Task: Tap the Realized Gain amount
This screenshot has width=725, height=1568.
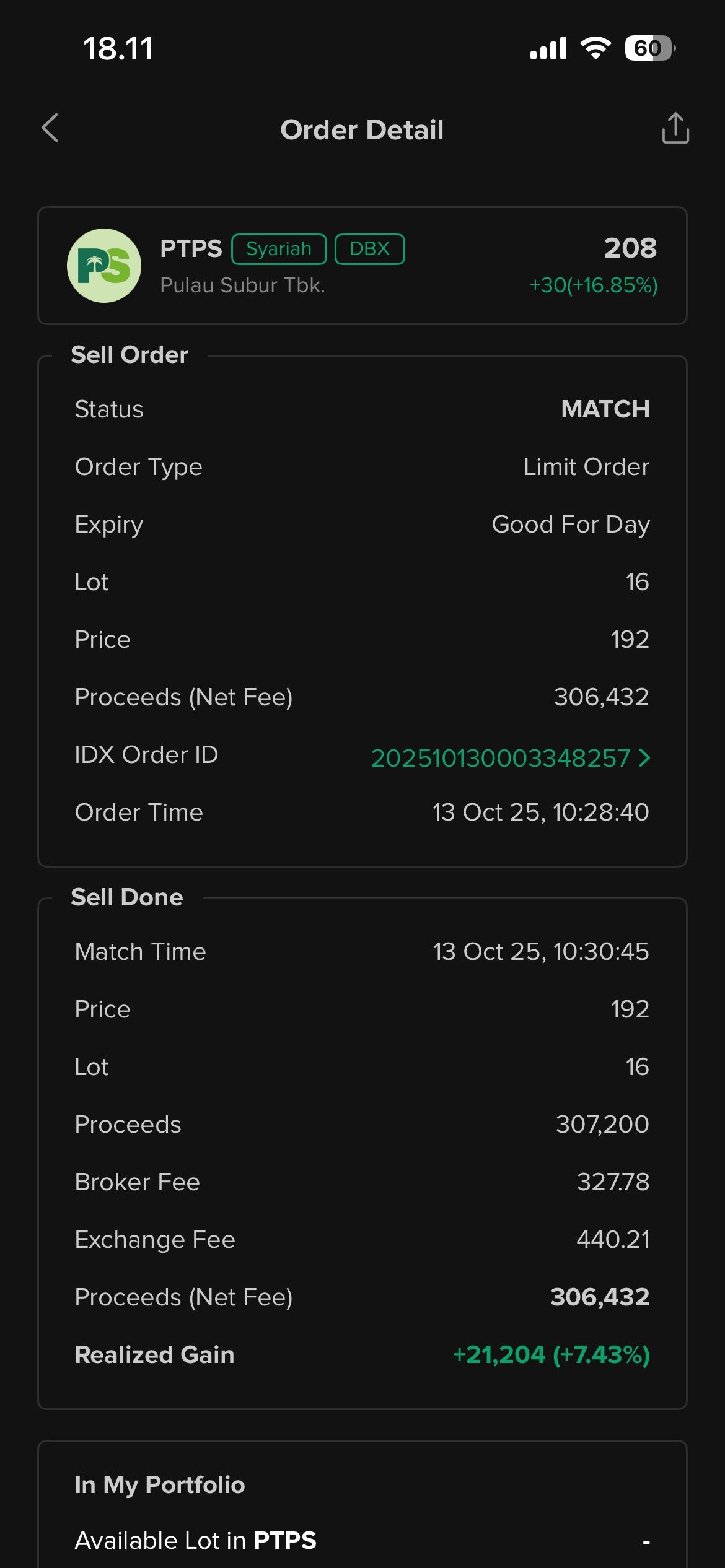Action: 551,1355
